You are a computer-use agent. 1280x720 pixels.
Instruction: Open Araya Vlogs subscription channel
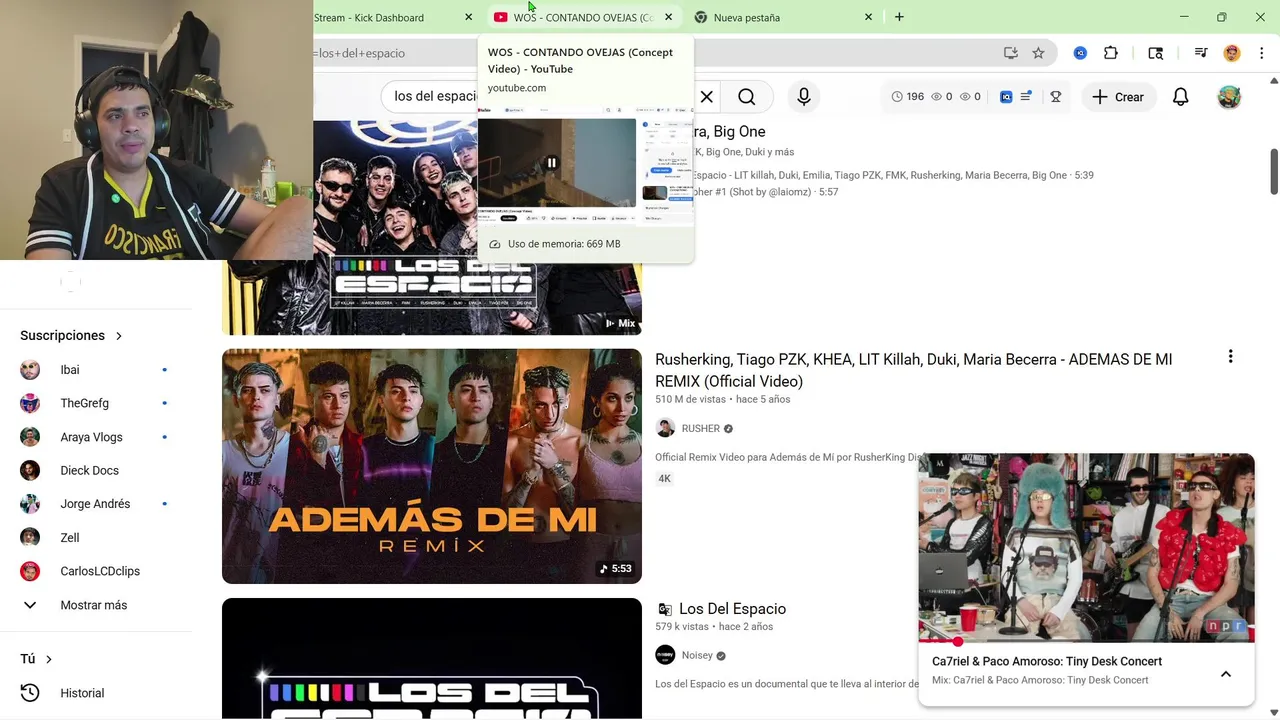pyautogui.click(x=96, y=437)
